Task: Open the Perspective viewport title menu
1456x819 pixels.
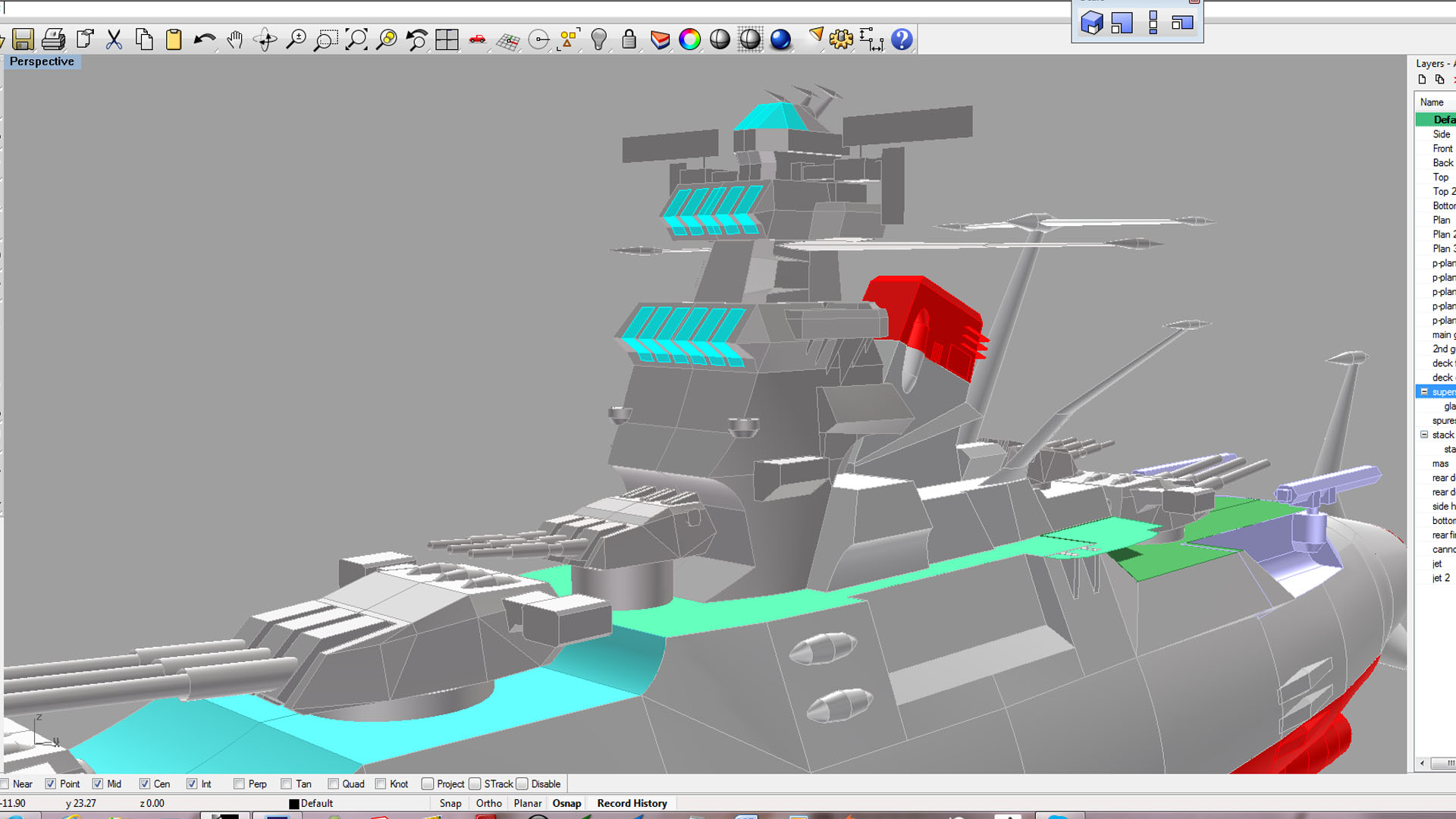Action: [x=42, y=61]
